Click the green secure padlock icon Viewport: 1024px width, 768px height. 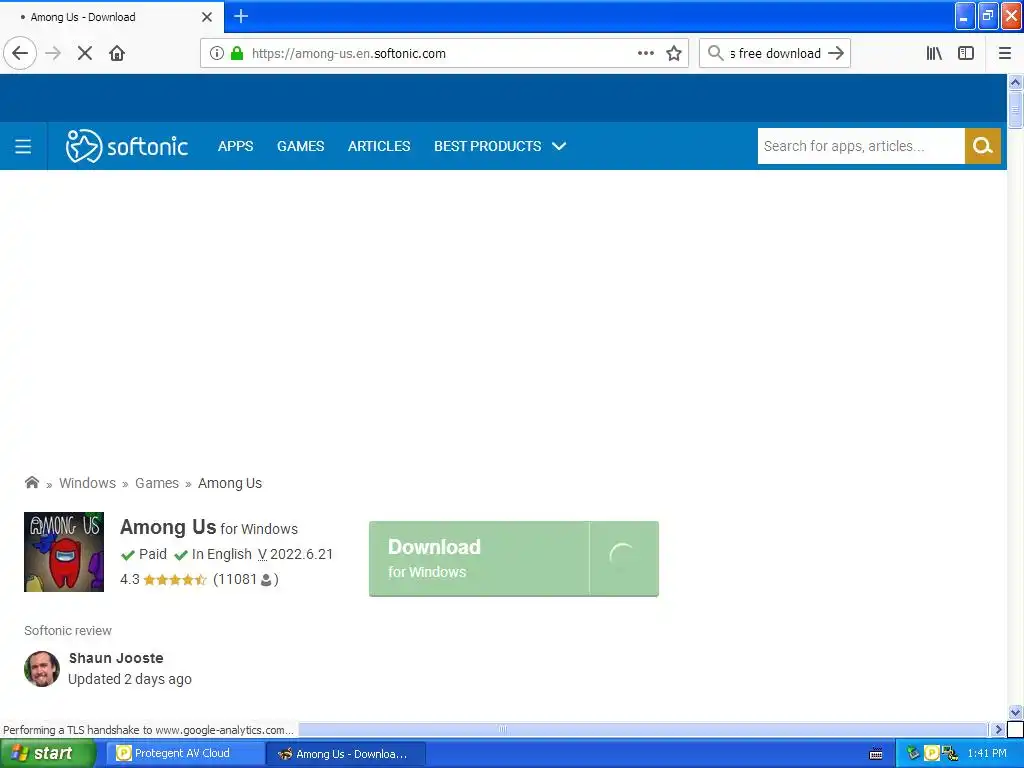pyautogui.click(x=236, y=53)
